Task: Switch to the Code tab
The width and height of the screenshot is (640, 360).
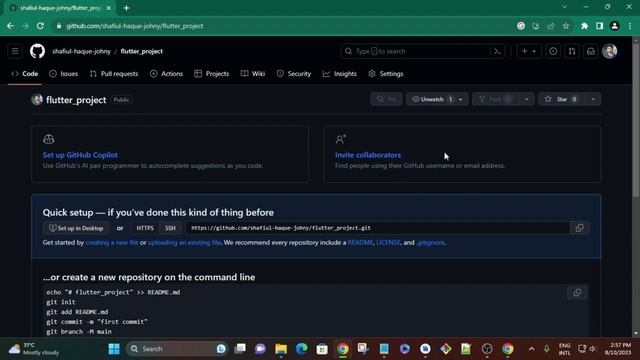Action: pos(25,73)
